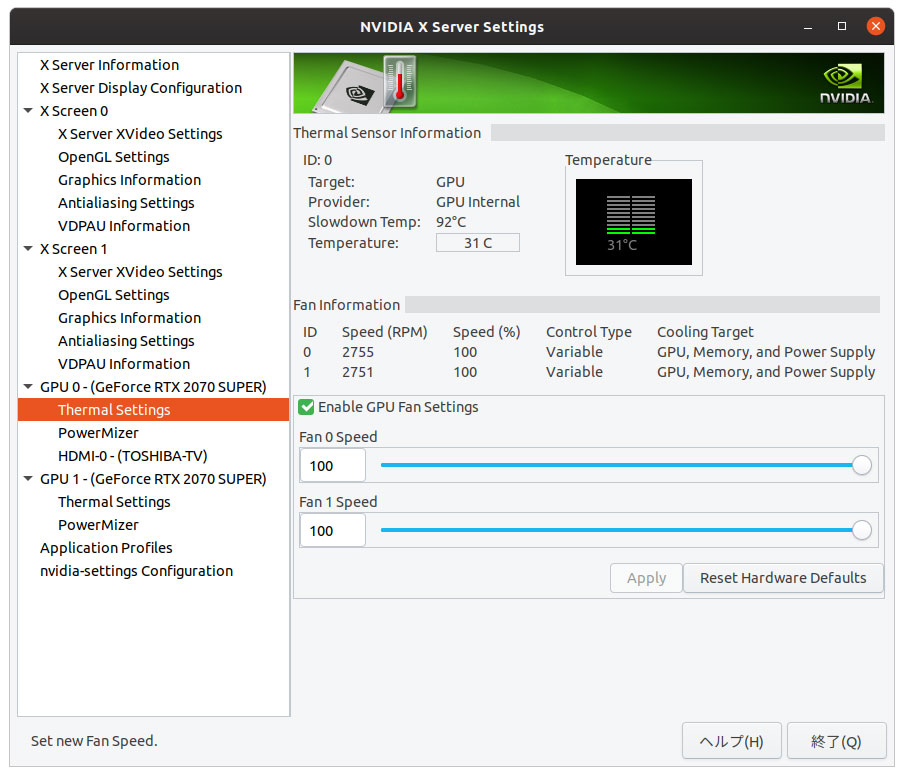Click the Cooling Target column header

click(x=705, y=332)
